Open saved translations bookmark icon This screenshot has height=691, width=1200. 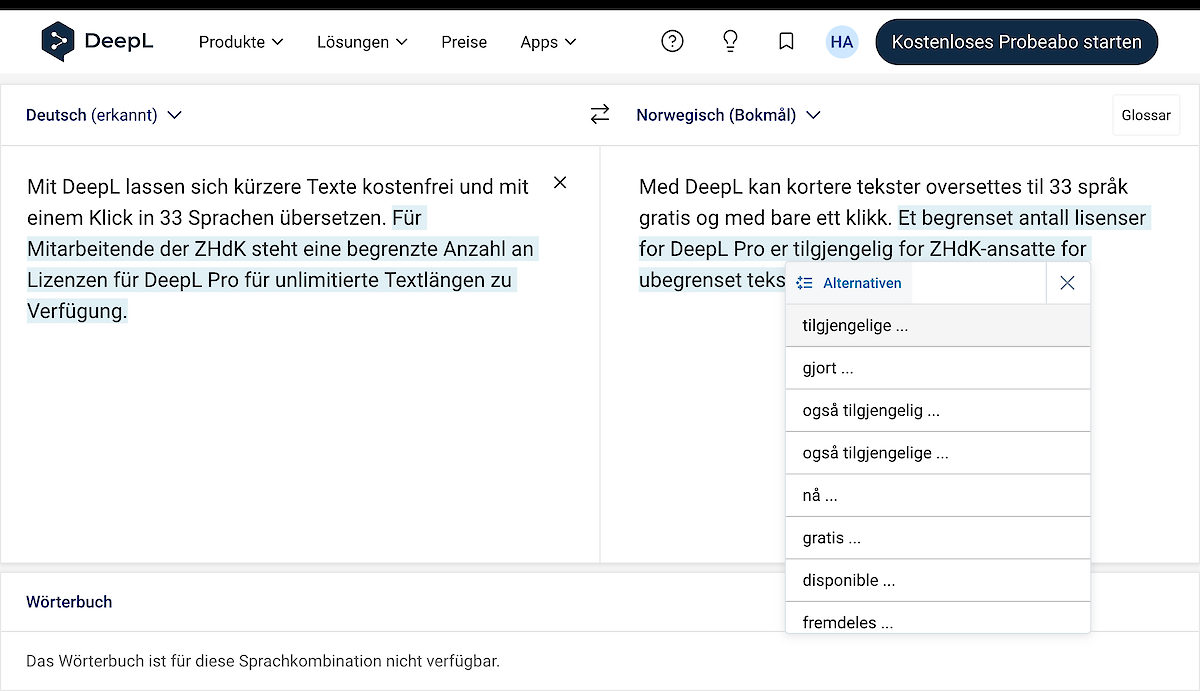pyautogui.click(x=786, y=42)
